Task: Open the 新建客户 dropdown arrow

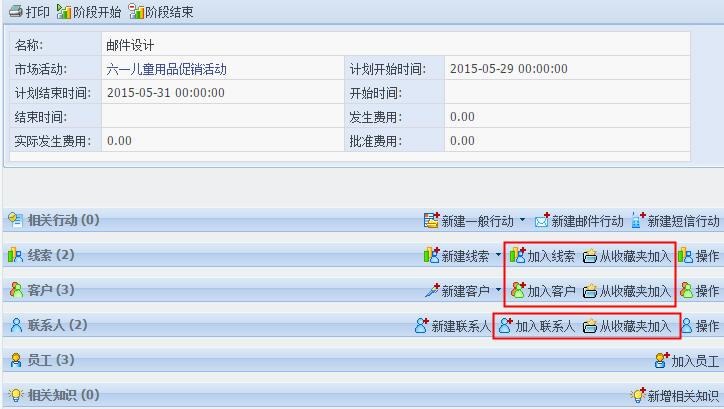Action: click(x=498, y=290)
